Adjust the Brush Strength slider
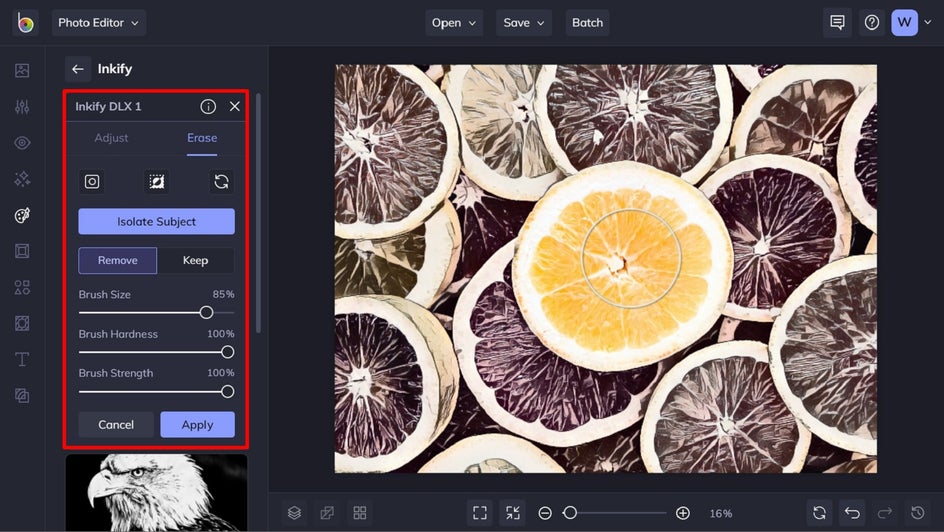 tap(157, 392)
